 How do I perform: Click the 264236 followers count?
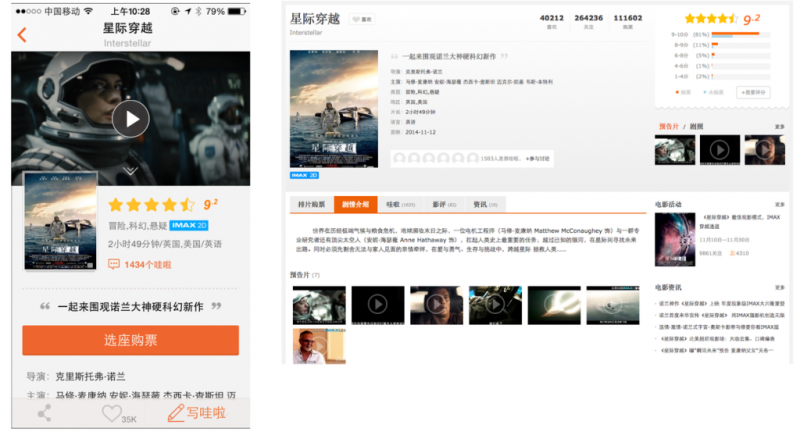[588, 18]
